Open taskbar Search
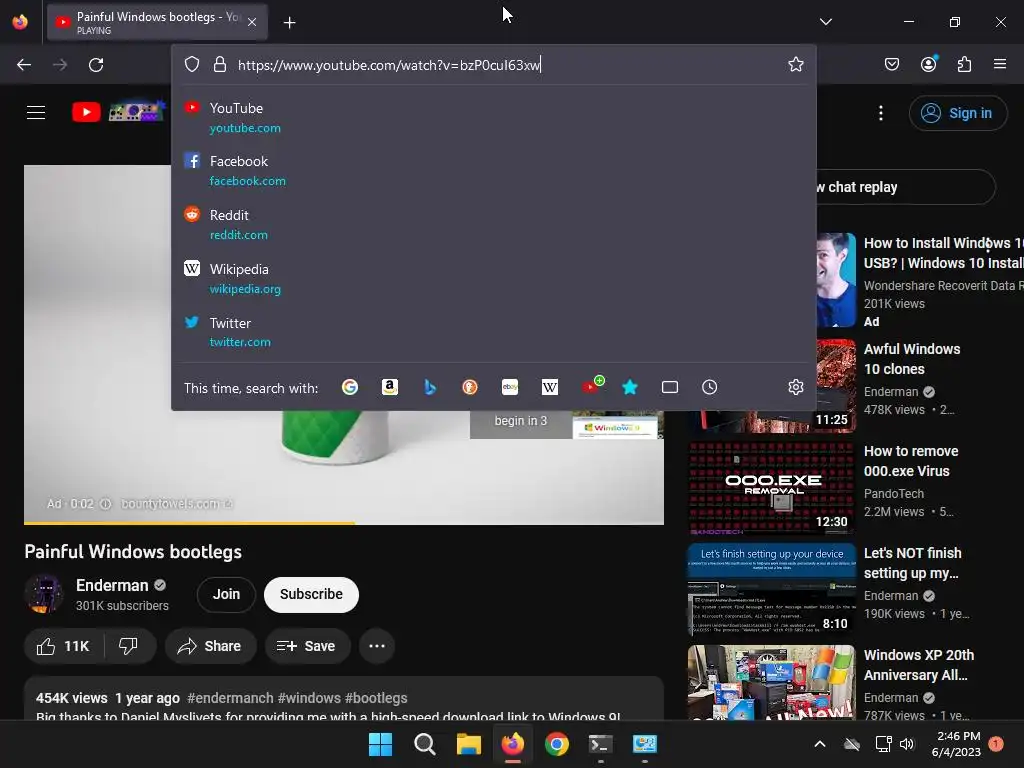 click(424, 744)
